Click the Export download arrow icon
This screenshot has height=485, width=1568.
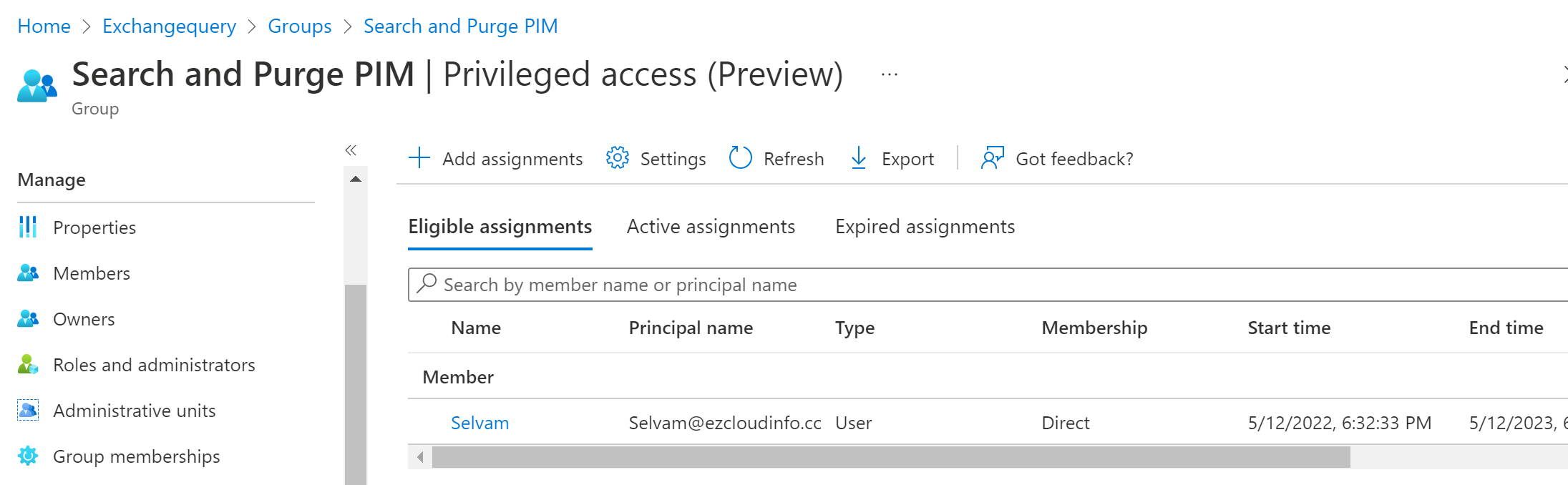pos(859,158)
